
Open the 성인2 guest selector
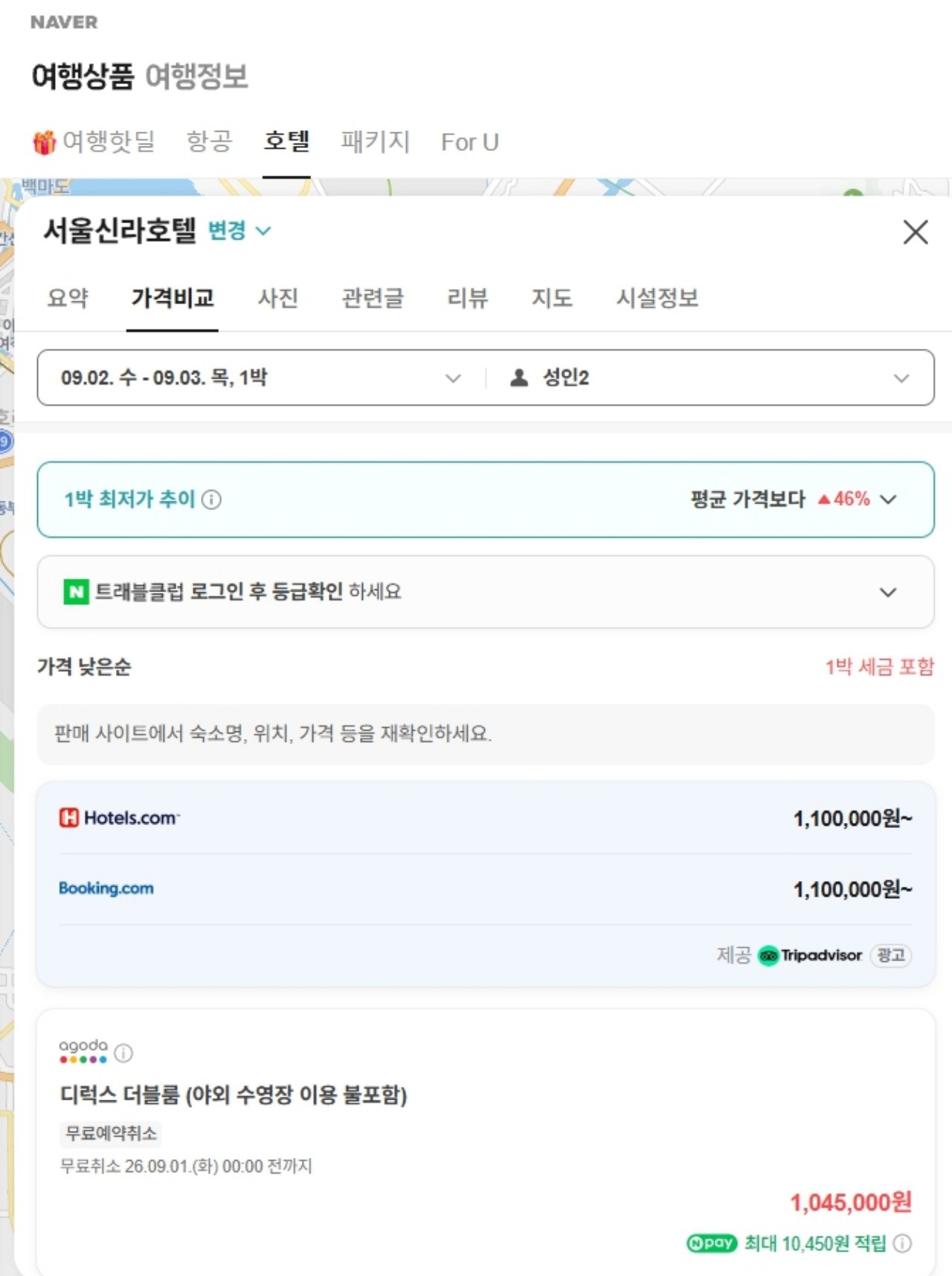tap(710, 378)
